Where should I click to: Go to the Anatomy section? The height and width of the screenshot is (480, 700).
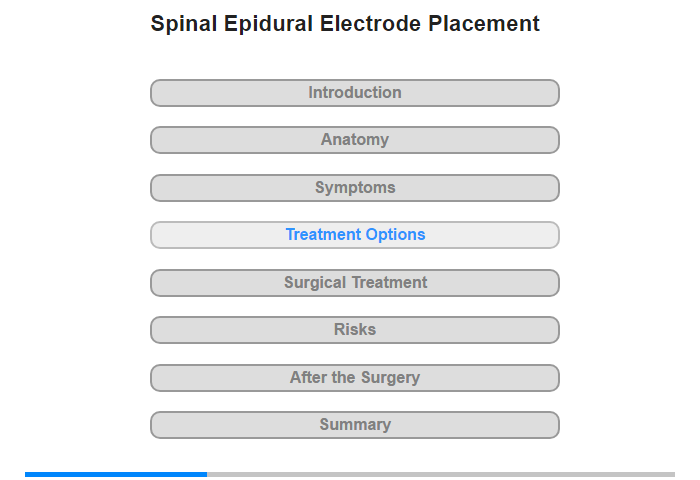point(354,140)
